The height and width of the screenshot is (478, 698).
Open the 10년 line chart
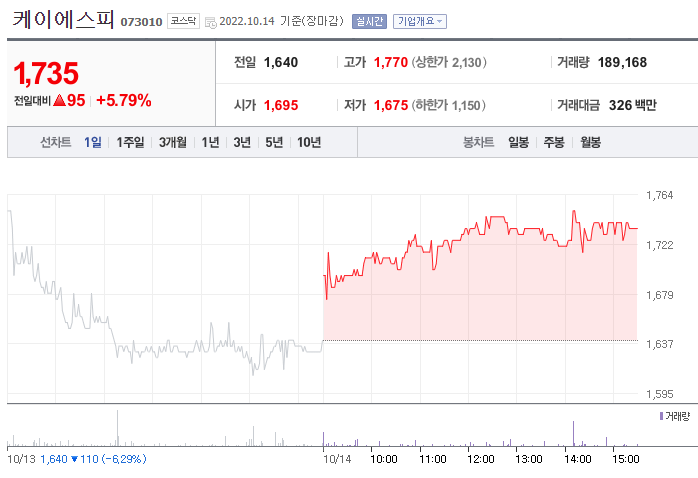[309, 142]
